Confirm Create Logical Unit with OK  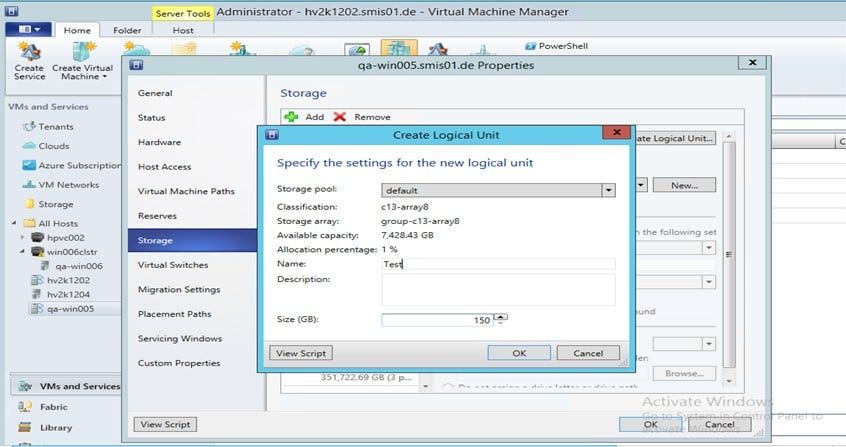pyautogui.click(x=519, y=353)
